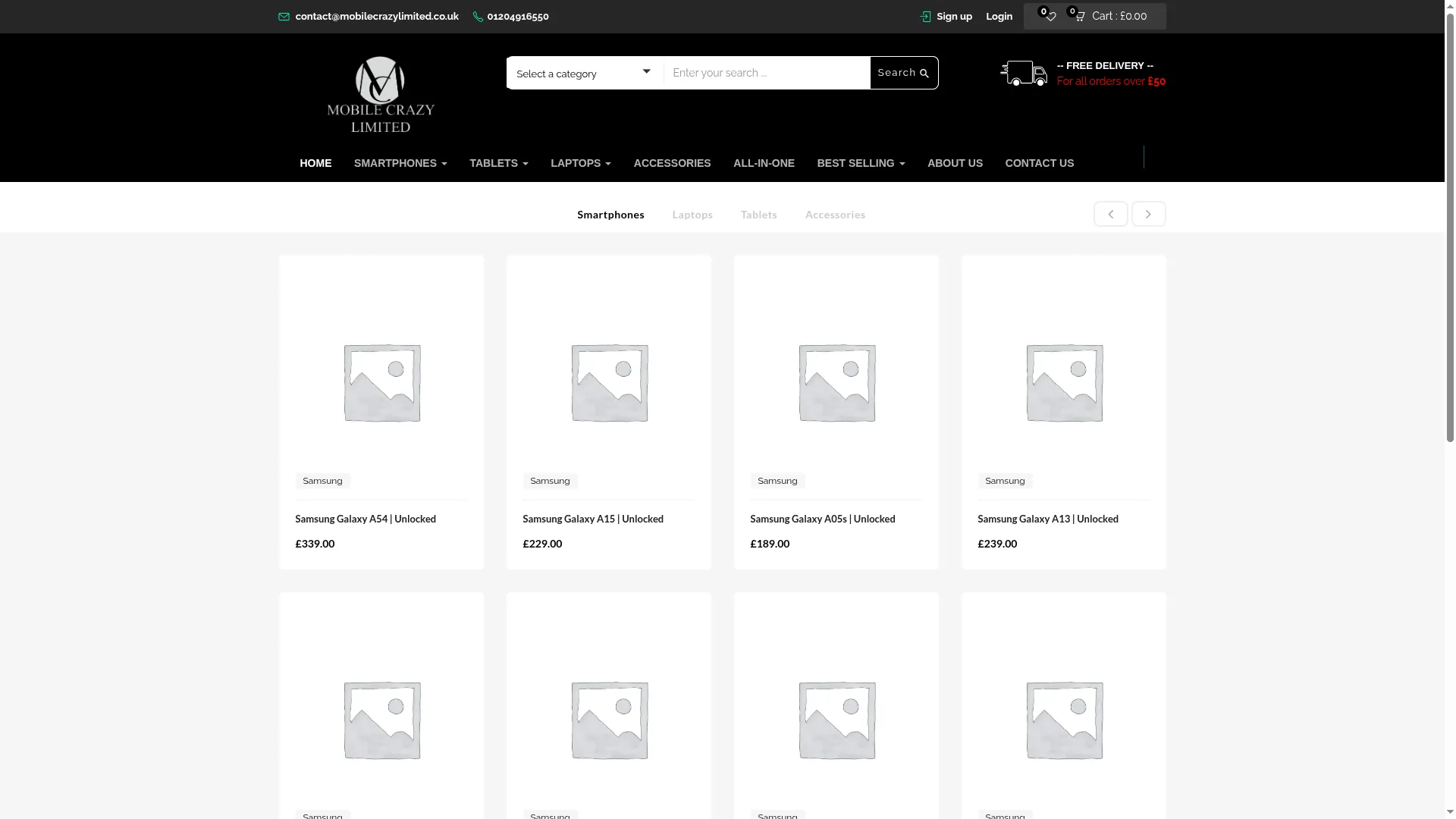Click the Mobile Crazy Limited logo

point(381,95)
